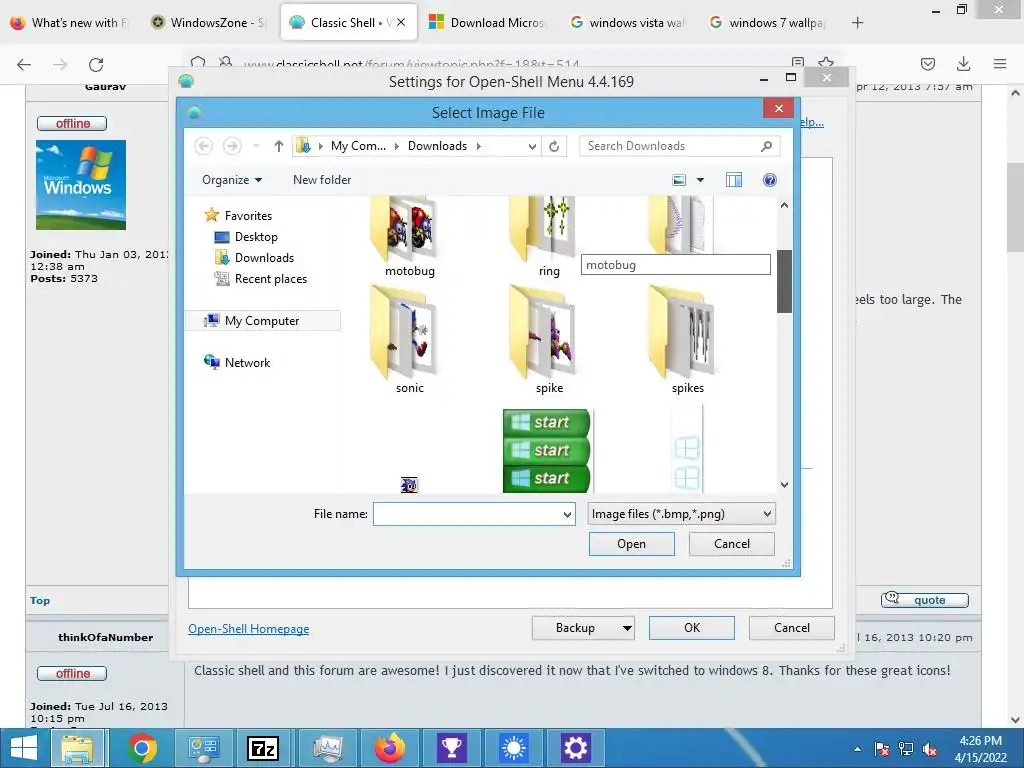This screenshot has height=768, width=1024.
Task: Click the File name input box
Action: click(467, 514)
